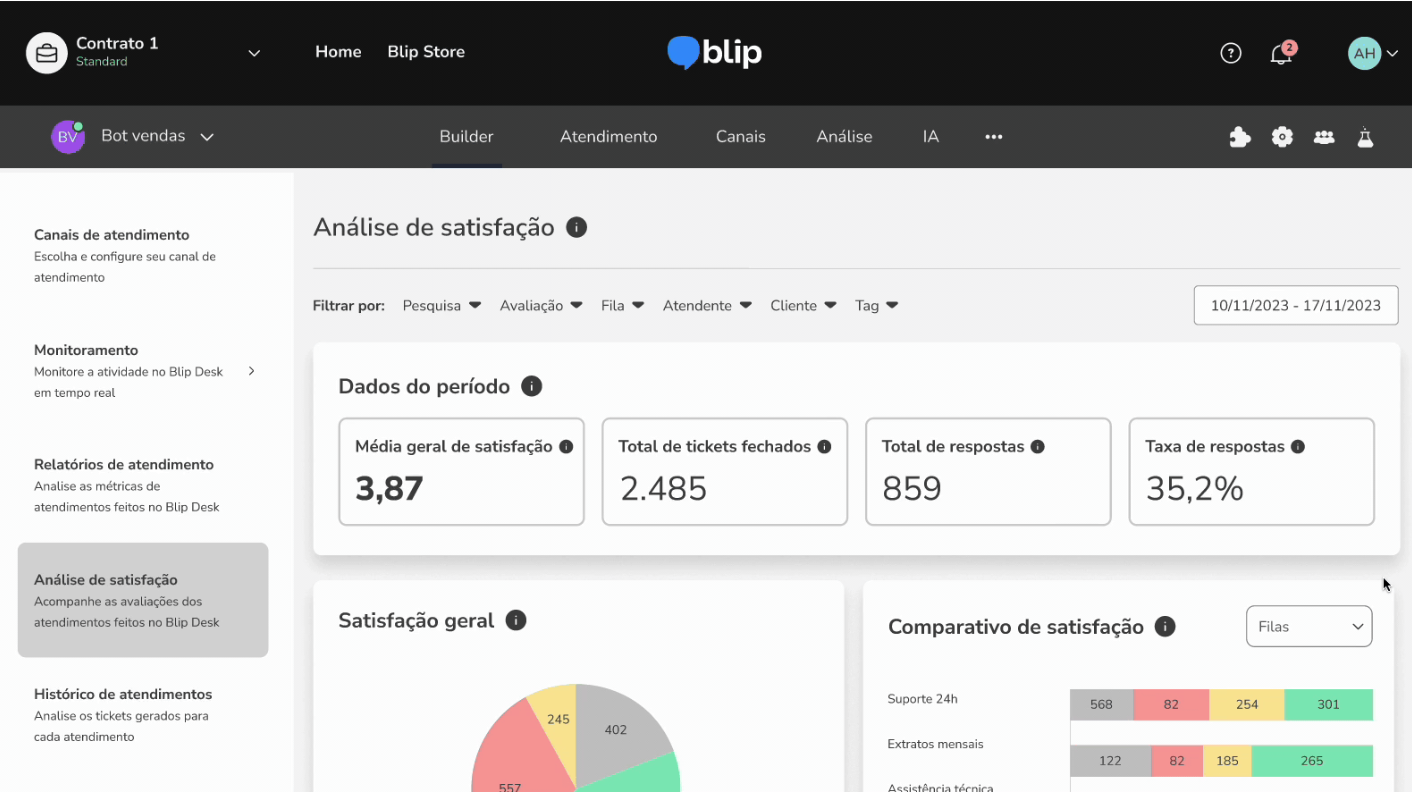Open Relatórios de atendimento in sidebar
Viewport: 1412px width, 792px height.
143,485
